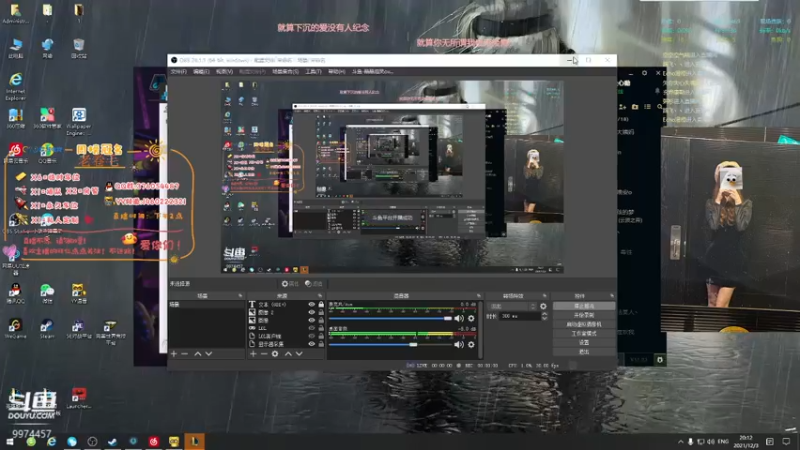This screenshot has width=800, height=450.
Task: Open source properties via the sources toolbar gear
Action: coord(275,354)
